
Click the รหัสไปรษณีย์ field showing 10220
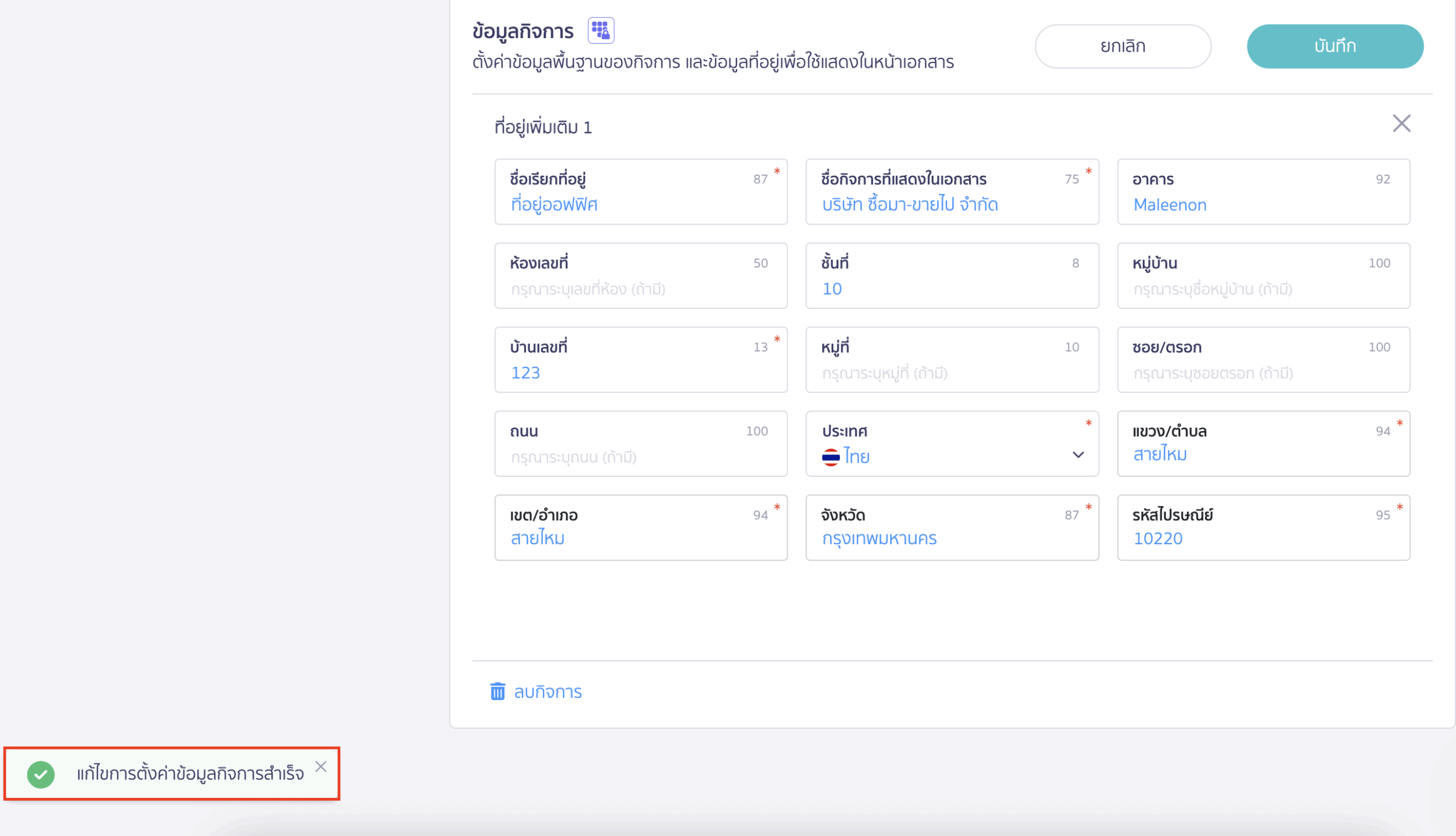[x=1263, y=538]
